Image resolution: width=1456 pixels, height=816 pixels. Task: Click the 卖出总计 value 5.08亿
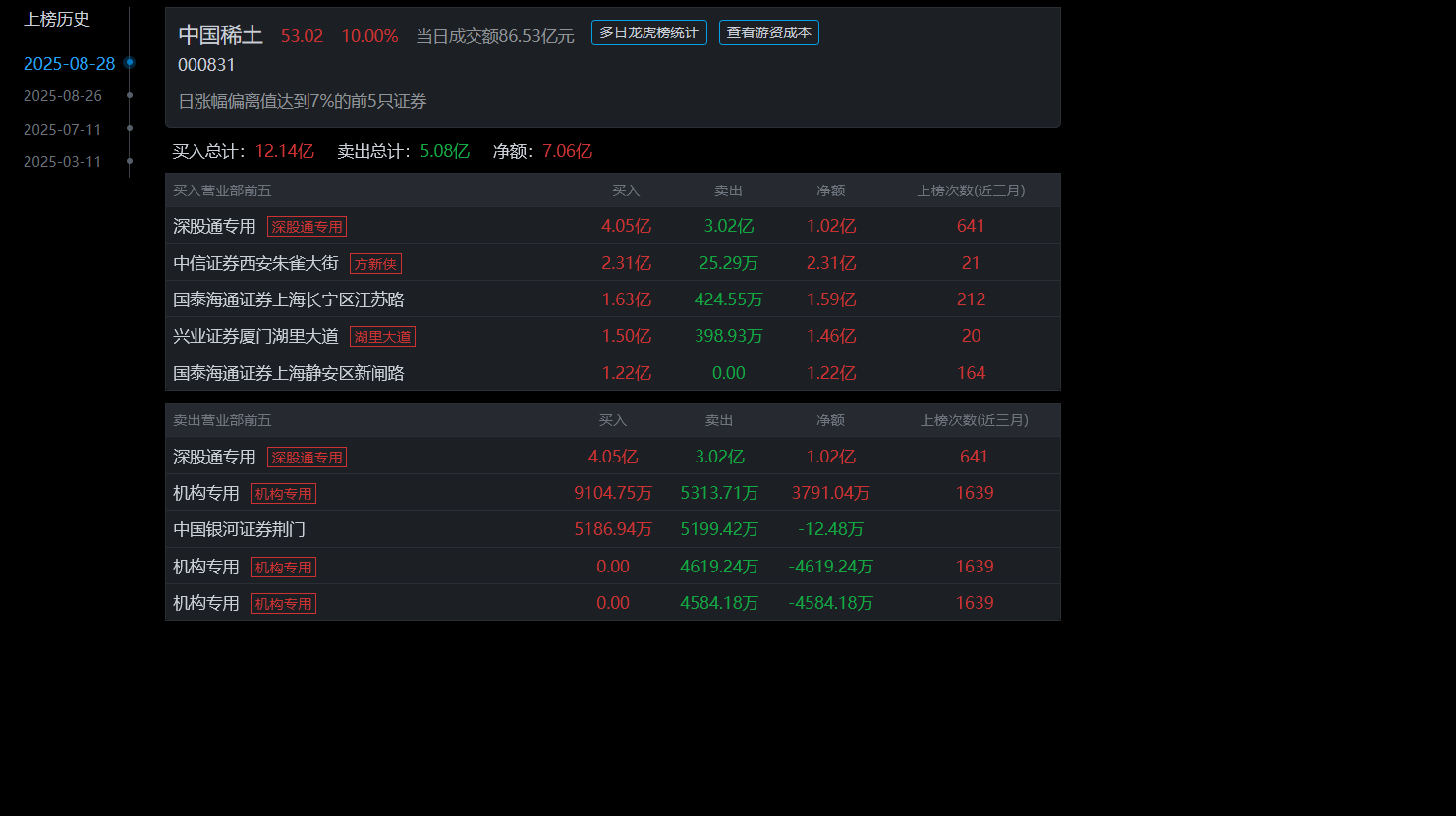pyautogui.click(x=444, y=151)
